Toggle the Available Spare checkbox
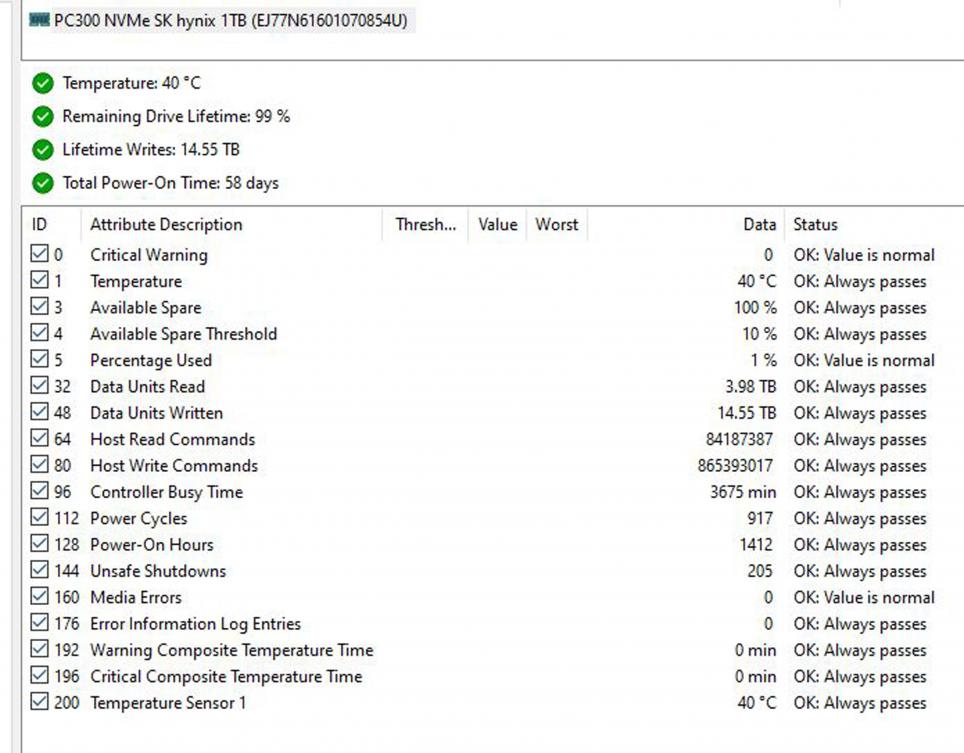Screen dimensions: 964x753 [x=39, y=308]
